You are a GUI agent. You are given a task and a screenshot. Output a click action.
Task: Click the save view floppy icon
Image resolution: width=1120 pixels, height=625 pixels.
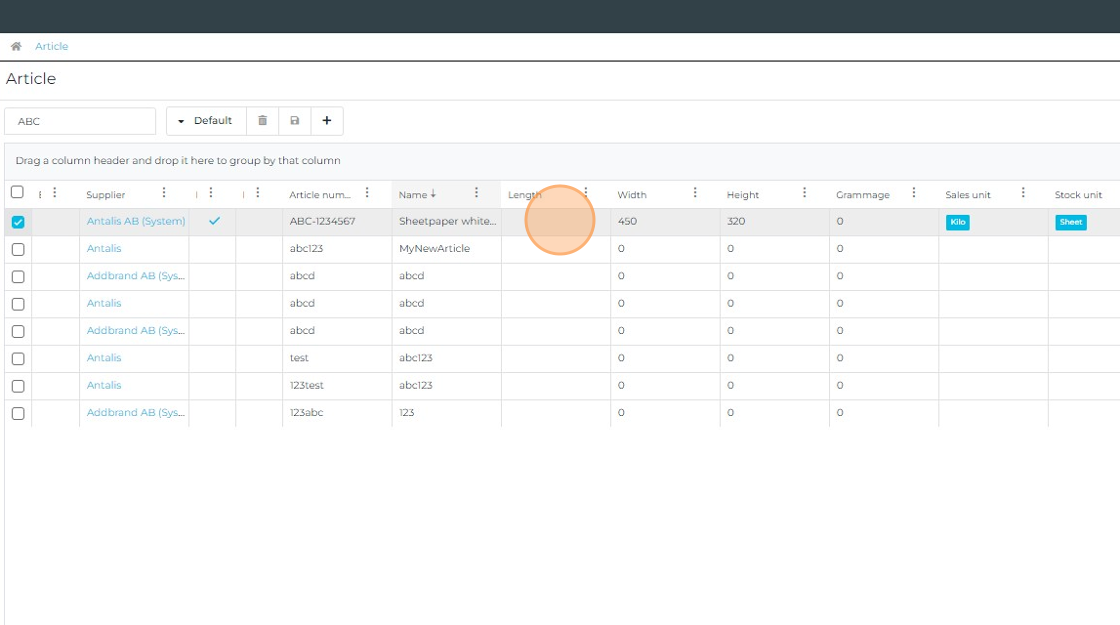295,121
